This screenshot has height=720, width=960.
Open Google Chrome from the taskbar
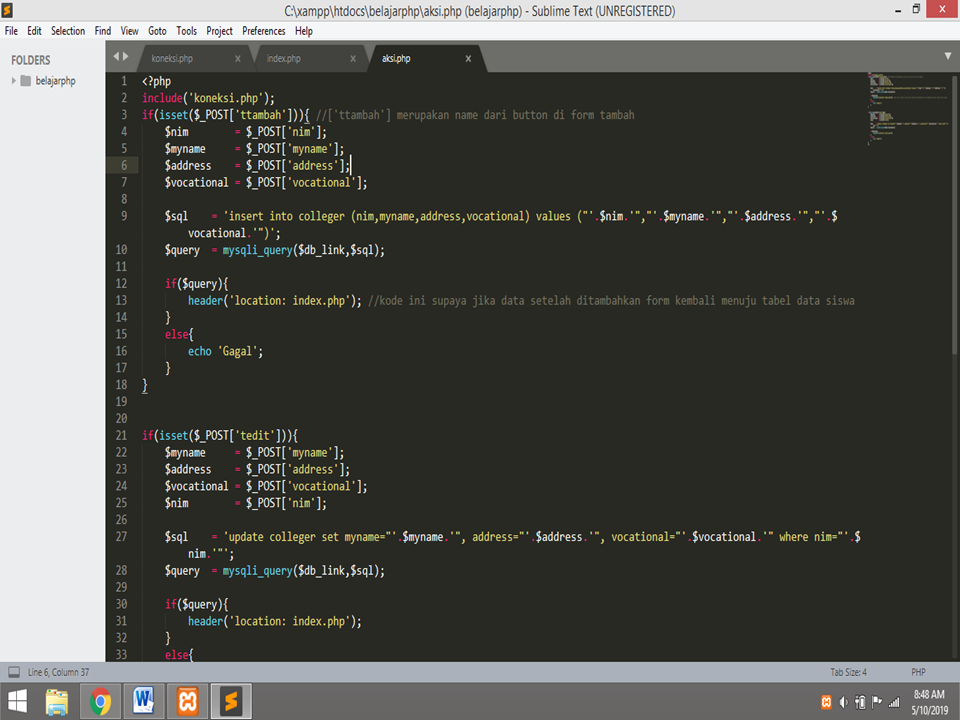pyautogui.click(x=100, y=700)
